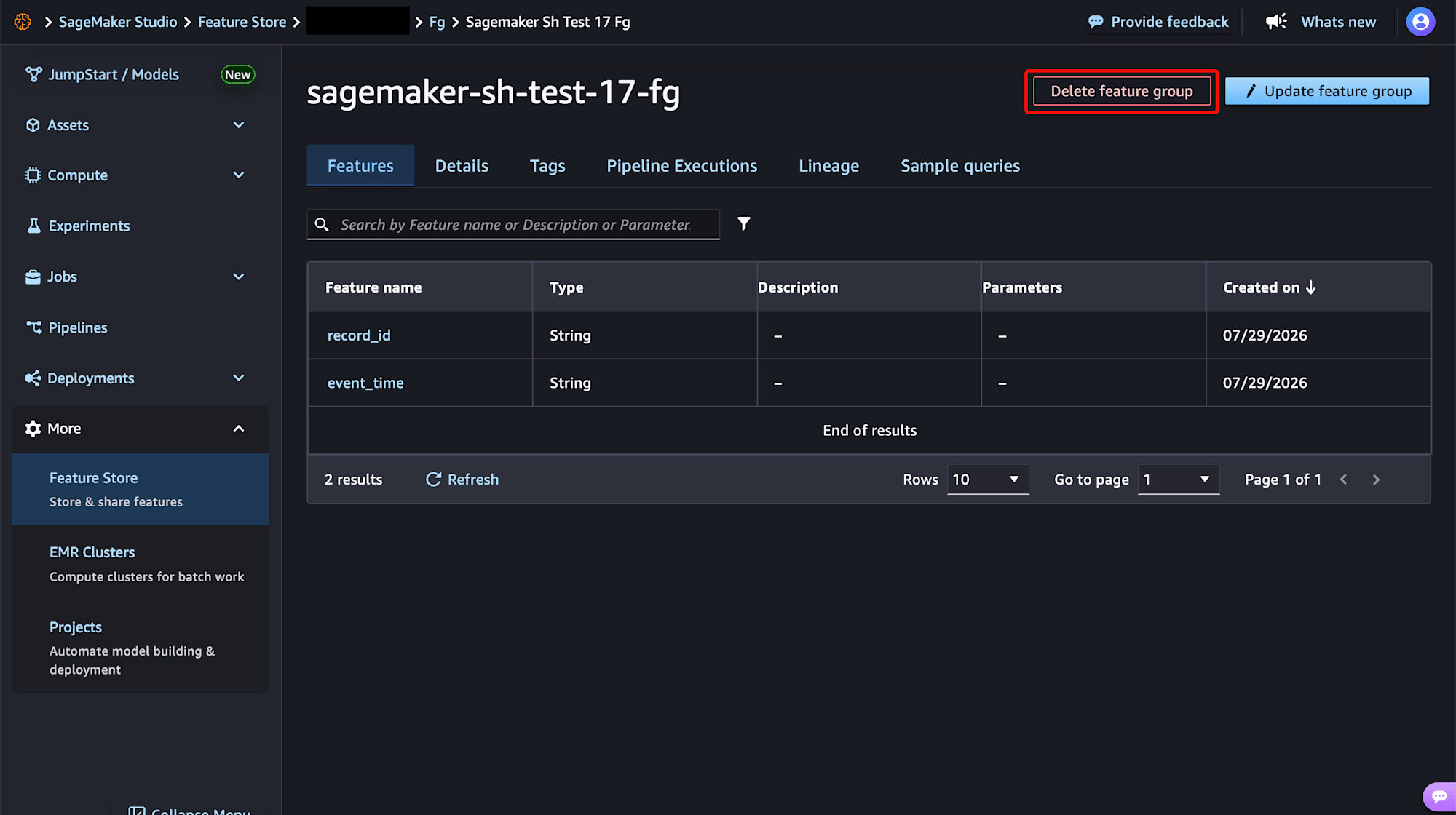This screenshot has height=815, width=1456.
Task: Open the record_id feature link
Action: pos(359,335)
